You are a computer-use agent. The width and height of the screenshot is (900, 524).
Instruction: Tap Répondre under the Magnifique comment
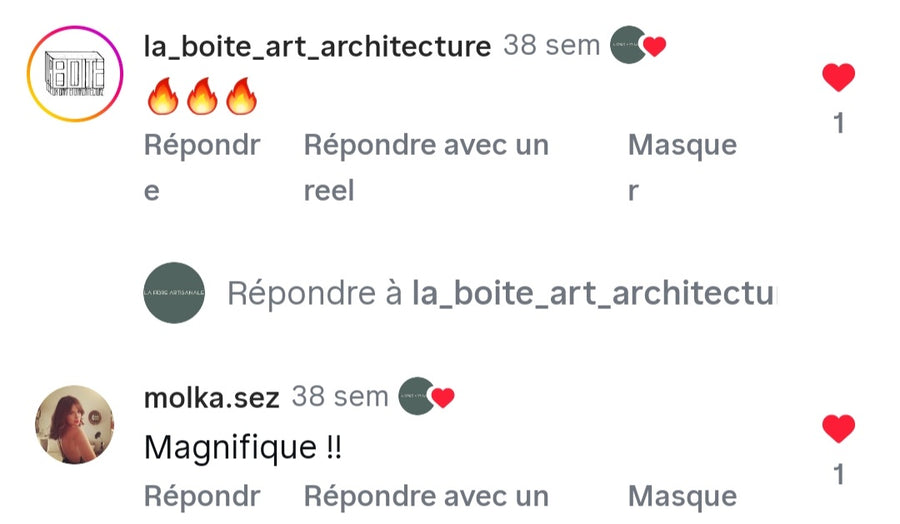[x=202, y=496]
